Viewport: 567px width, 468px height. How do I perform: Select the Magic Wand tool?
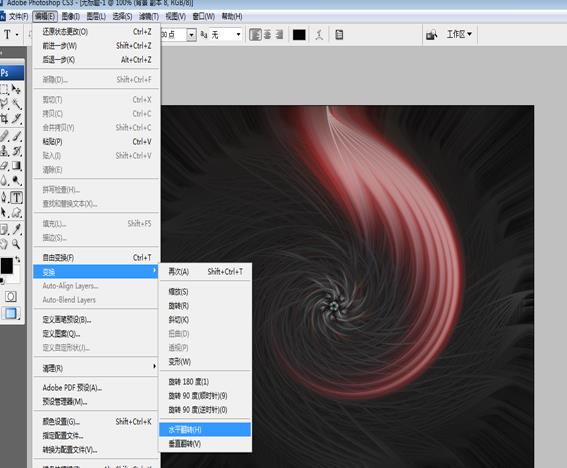pos(16,104)
